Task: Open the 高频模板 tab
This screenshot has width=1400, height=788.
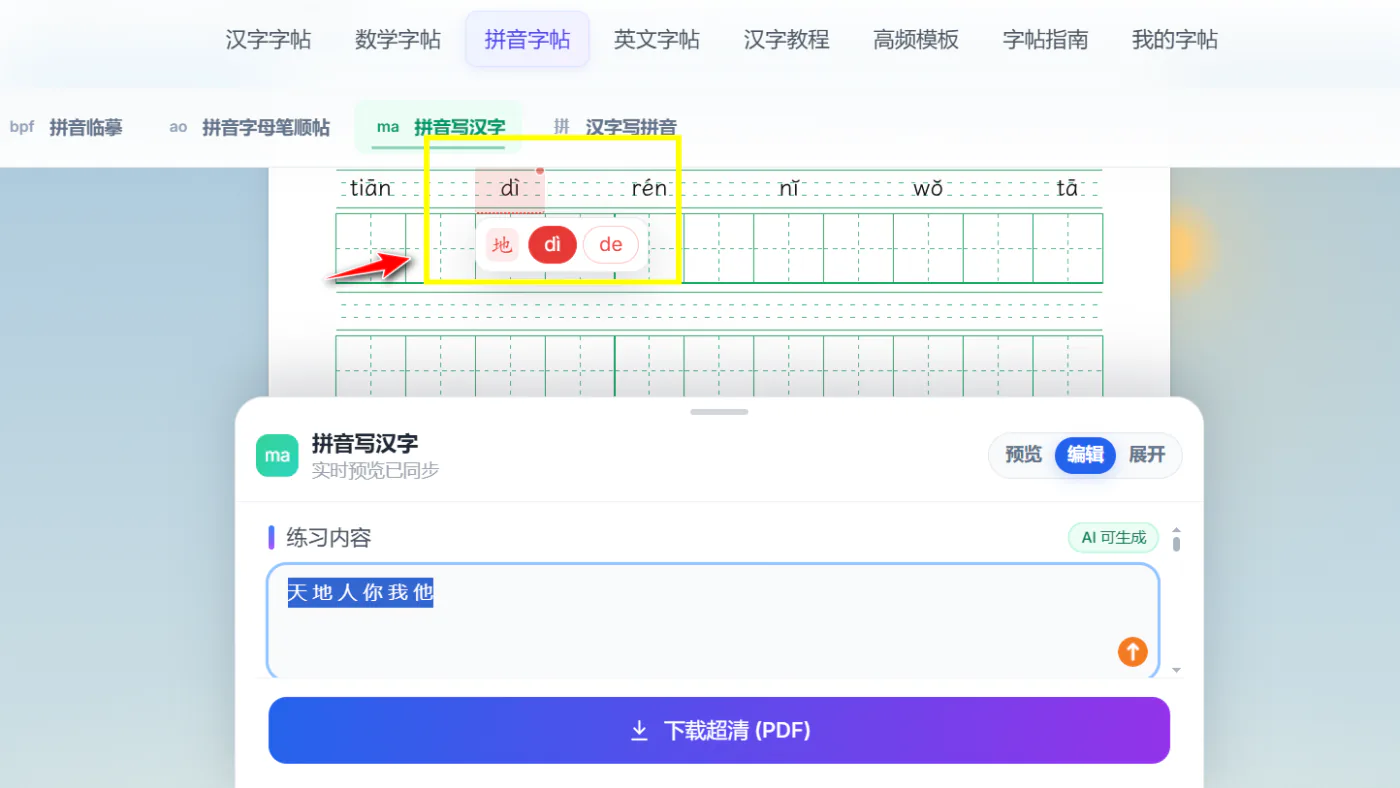Action: coord(916,40)
